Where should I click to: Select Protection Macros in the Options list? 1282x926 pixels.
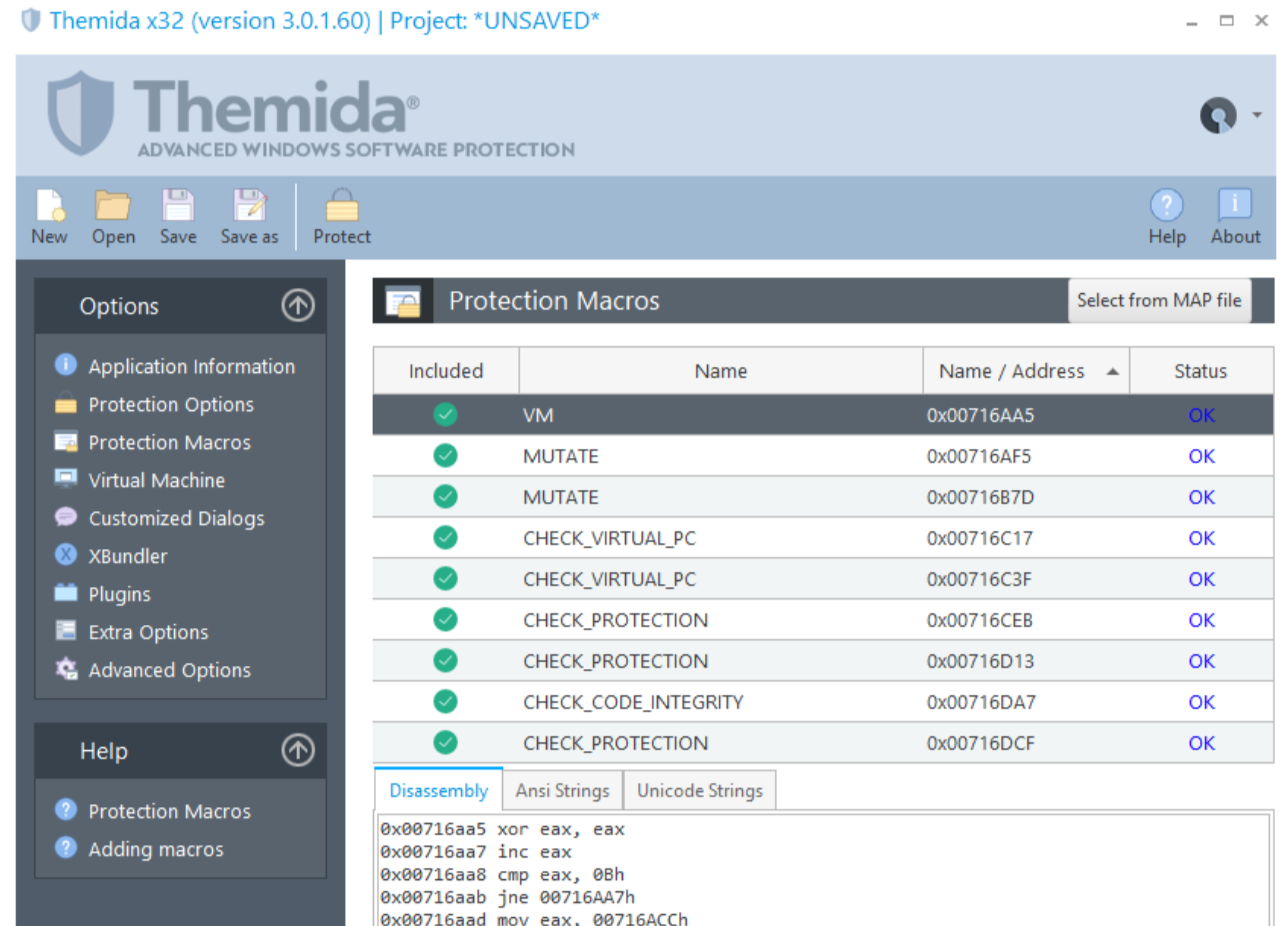click(x=170, y=442)
